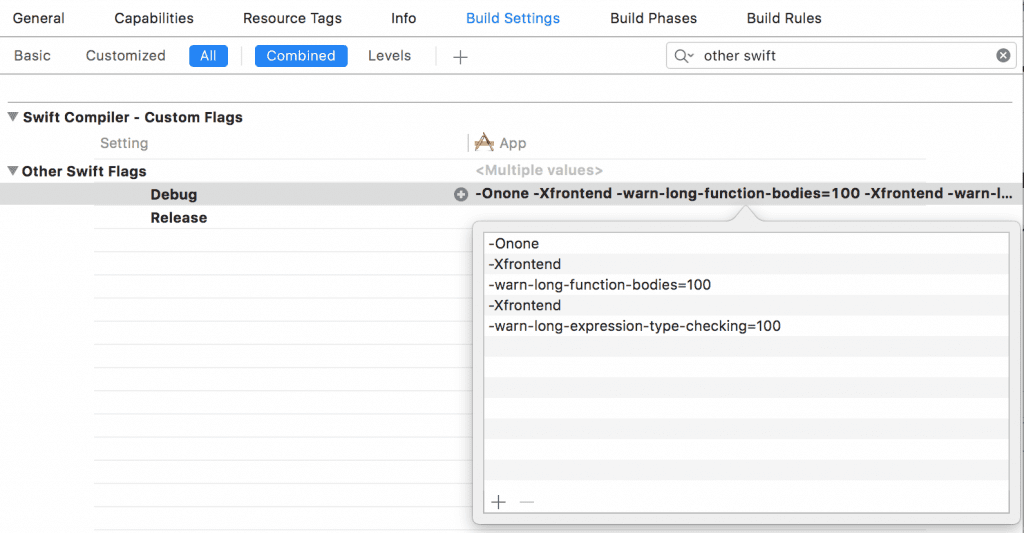Click the Setting column header
Viewport: 1024px width, 533px height.
pyautogui.click(x=124, y=143)
